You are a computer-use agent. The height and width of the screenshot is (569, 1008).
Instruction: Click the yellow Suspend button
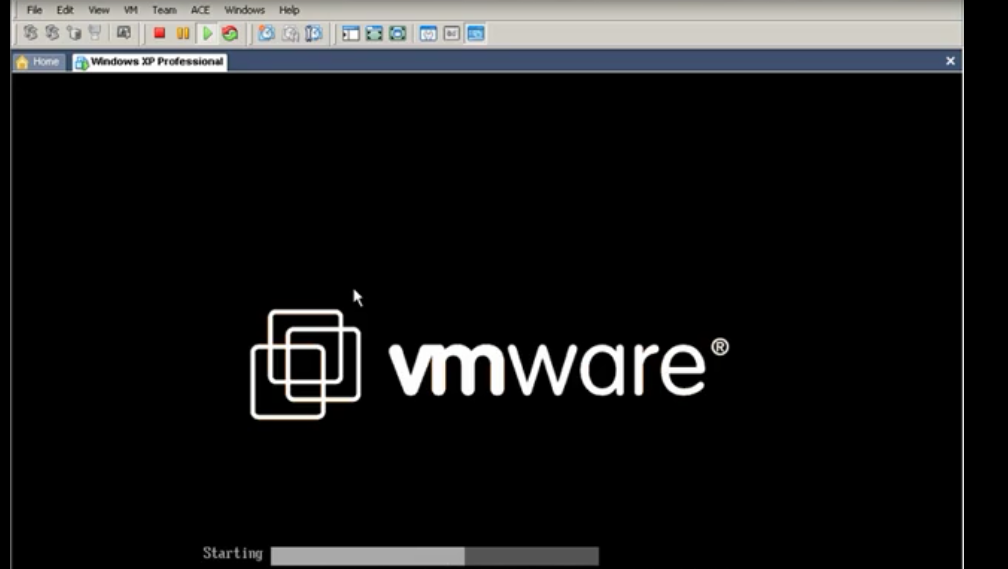coord(183,33)
